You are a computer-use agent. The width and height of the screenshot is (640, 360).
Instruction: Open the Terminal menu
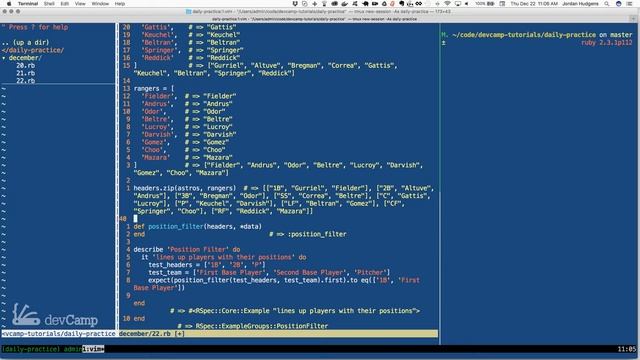coord(28,4)
